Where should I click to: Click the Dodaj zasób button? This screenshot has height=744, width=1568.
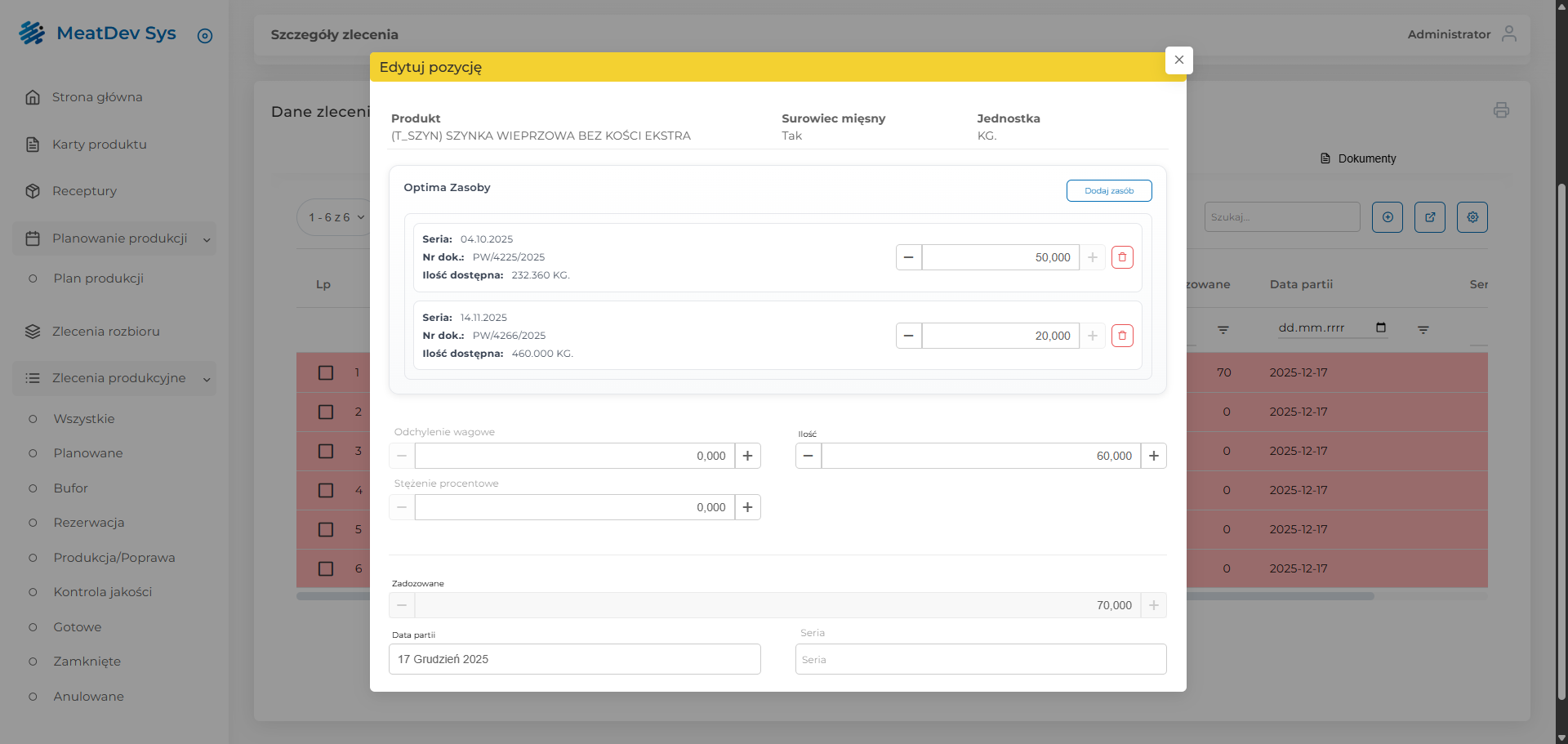pyautogui.click(x=1108, y=190)
